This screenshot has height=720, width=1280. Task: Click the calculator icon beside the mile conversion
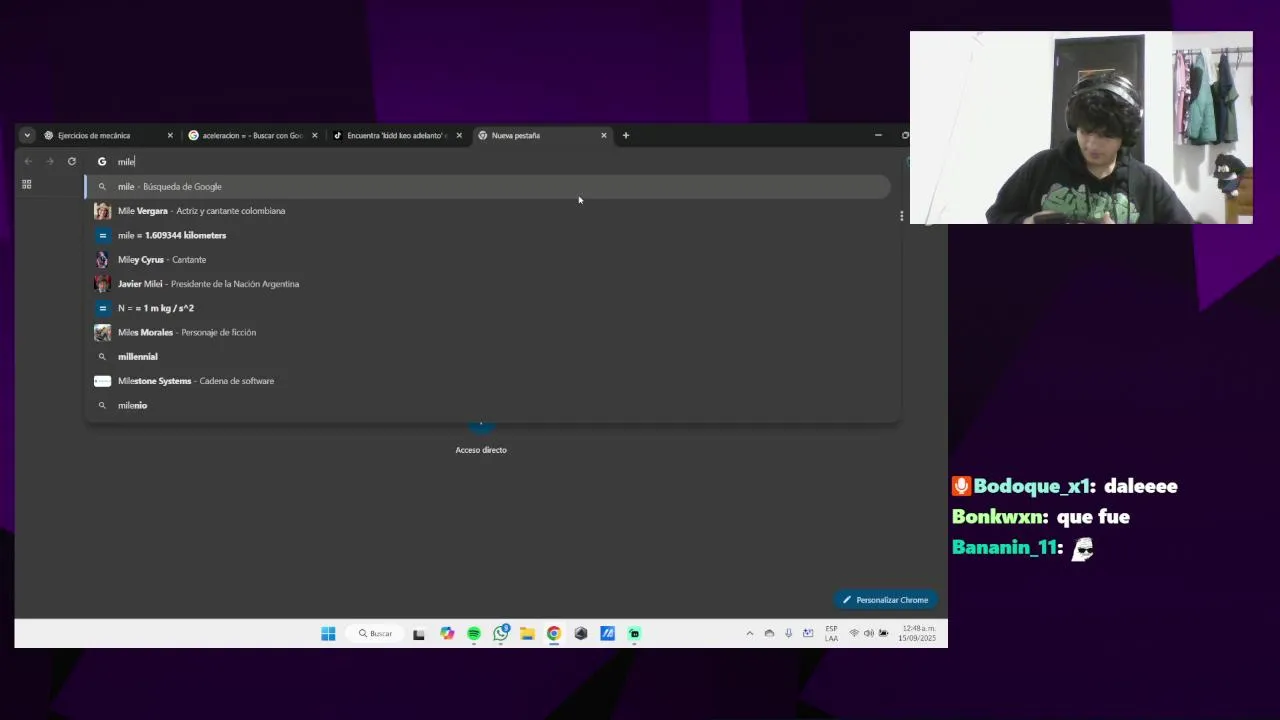point(102,235)
